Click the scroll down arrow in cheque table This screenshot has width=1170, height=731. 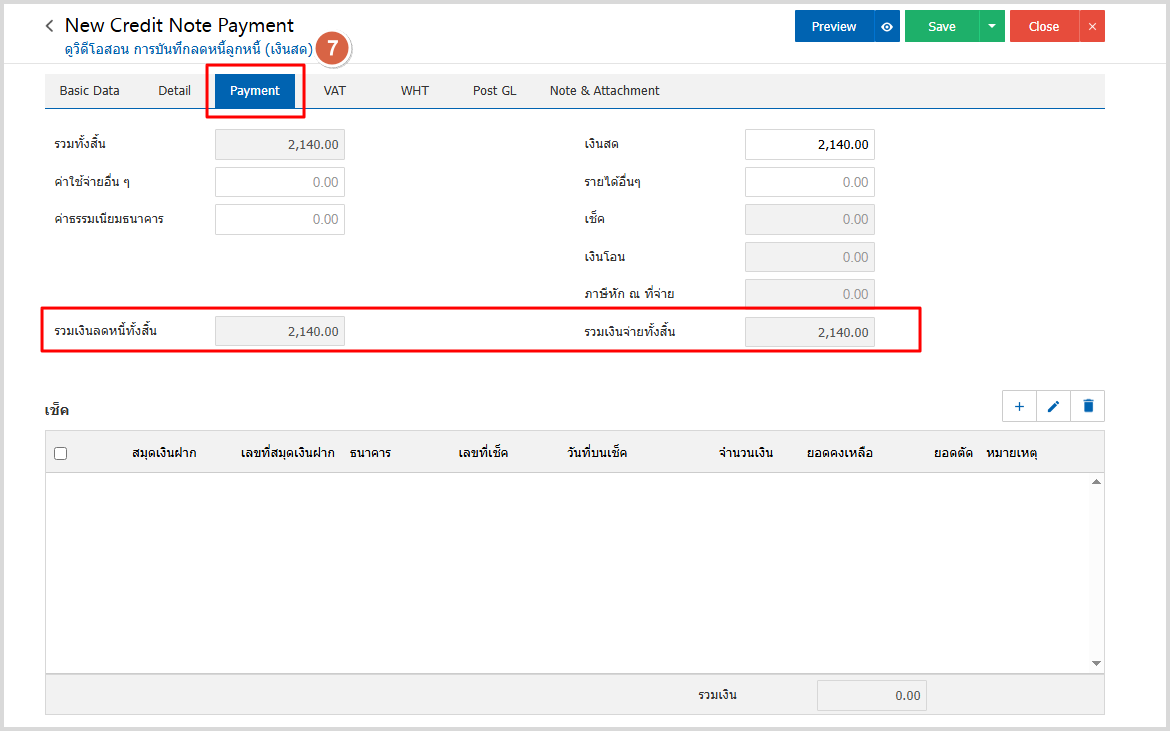coord(1096,663)
